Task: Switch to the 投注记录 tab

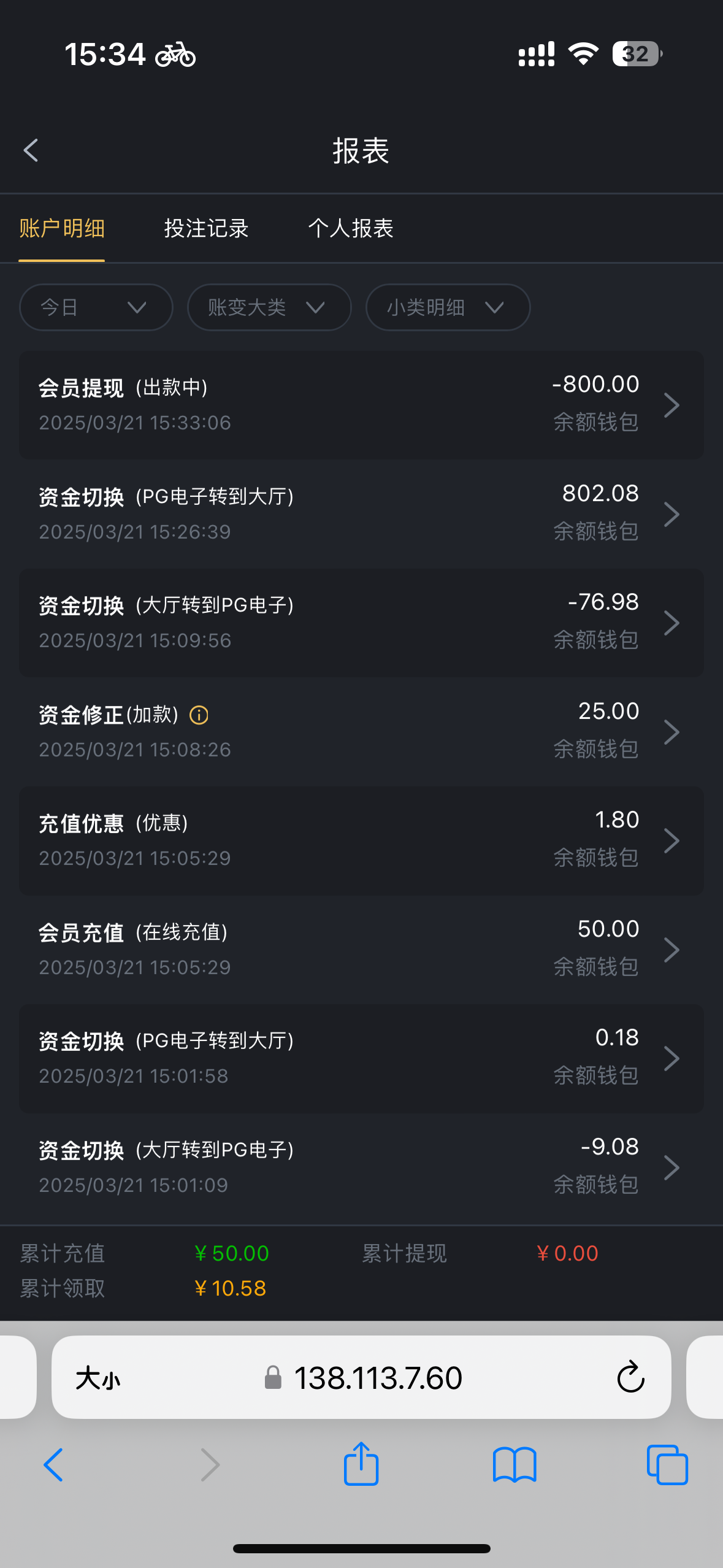Action: [x=206, y=228]
